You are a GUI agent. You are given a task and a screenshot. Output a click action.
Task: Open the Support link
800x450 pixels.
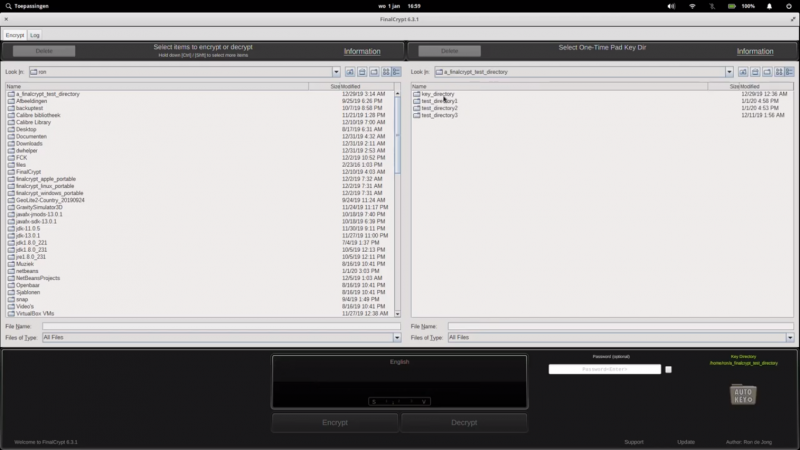[x=634, y=442]
